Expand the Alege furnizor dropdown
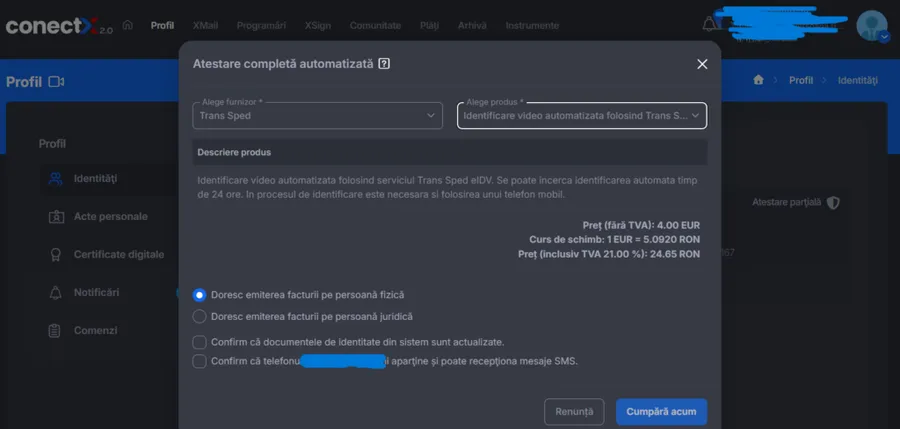 [x=317, y=115]
